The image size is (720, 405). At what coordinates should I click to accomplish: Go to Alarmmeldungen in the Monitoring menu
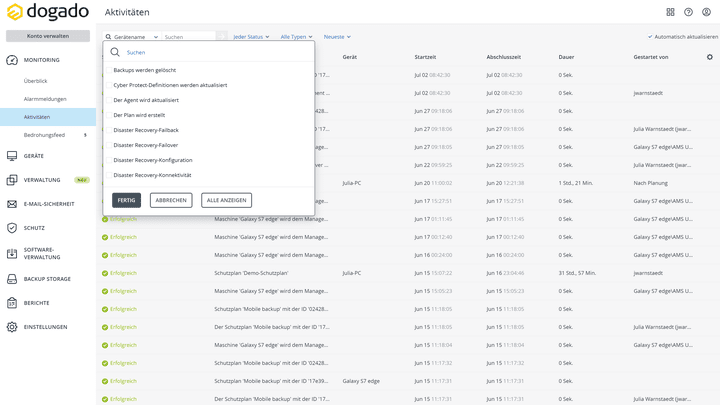pos(45,99)
